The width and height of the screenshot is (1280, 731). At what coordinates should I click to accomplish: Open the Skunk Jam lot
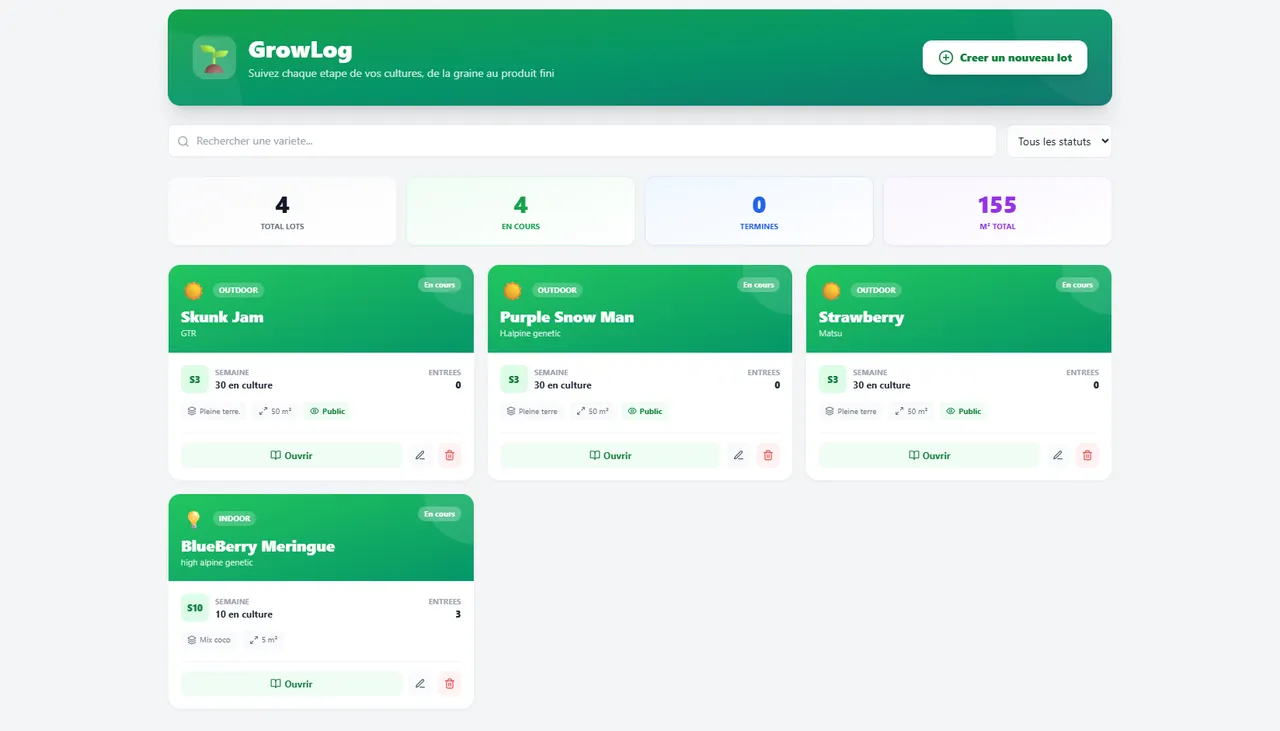pos(291,455)
